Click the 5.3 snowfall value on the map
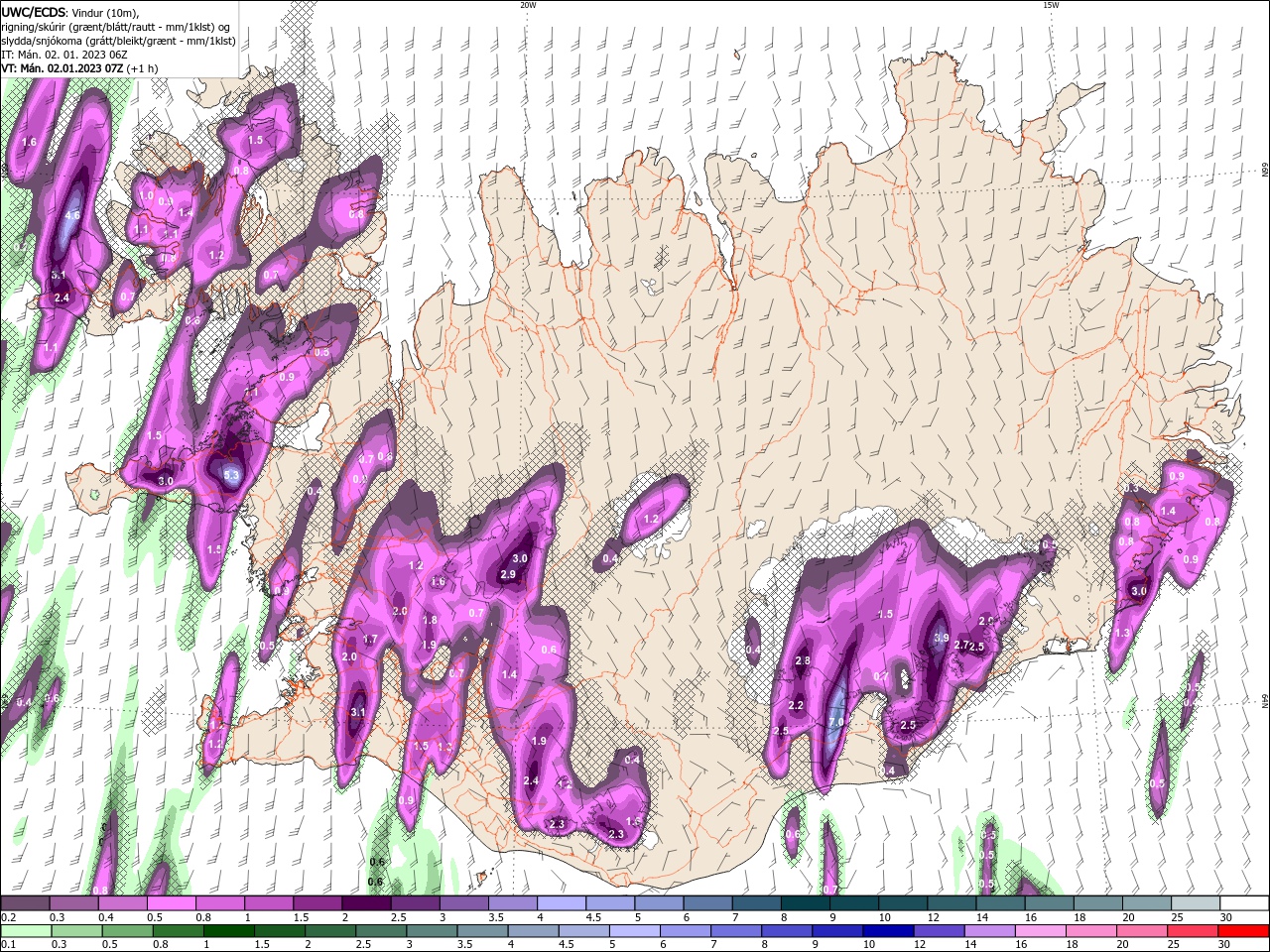Image resolution: width=1270 pixels, height=952 pixels. [231, 476]
